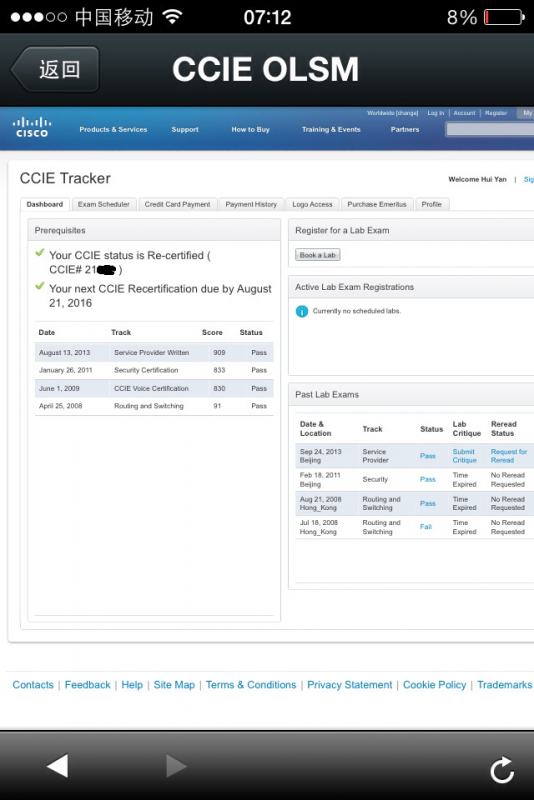Tap the browser forward arrow
This screenshot has width=534, height=800.
coord(176,765)
